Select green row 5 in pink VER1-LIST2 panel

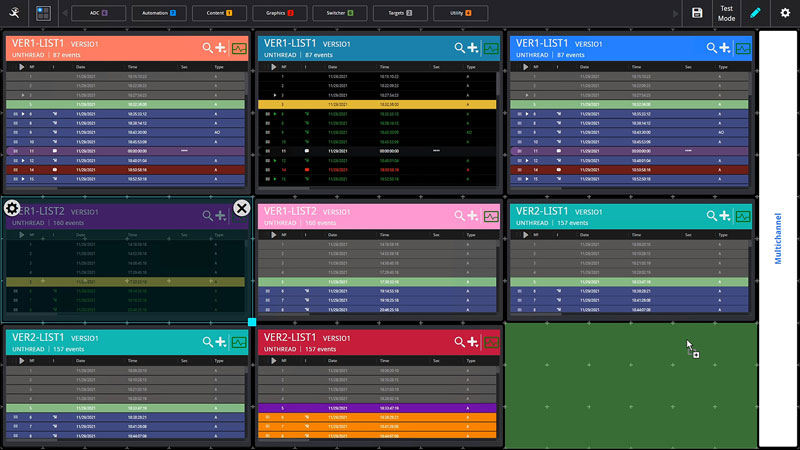pos(377,282)
